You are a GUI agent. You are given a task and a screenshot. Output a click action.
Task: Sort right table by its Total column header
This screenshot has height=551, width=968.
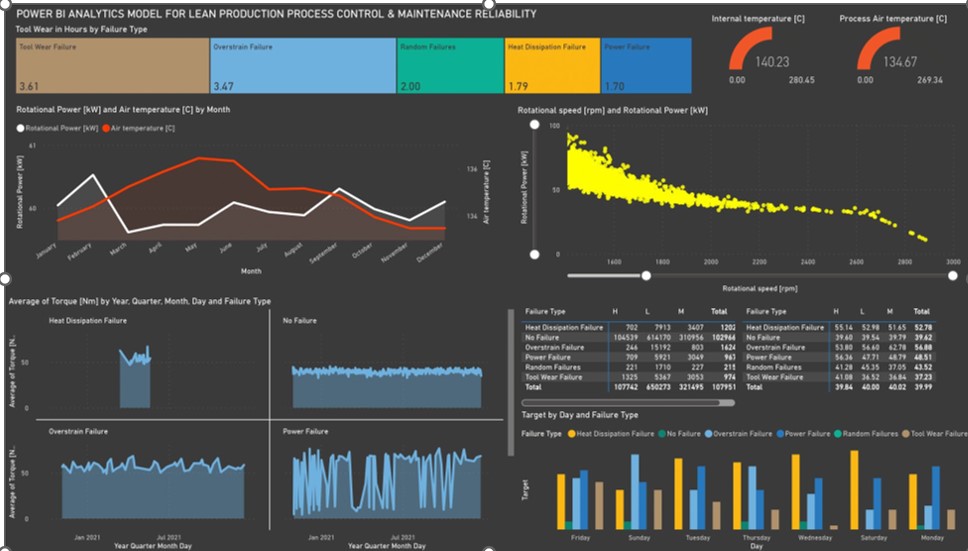[x=921, y=312]
